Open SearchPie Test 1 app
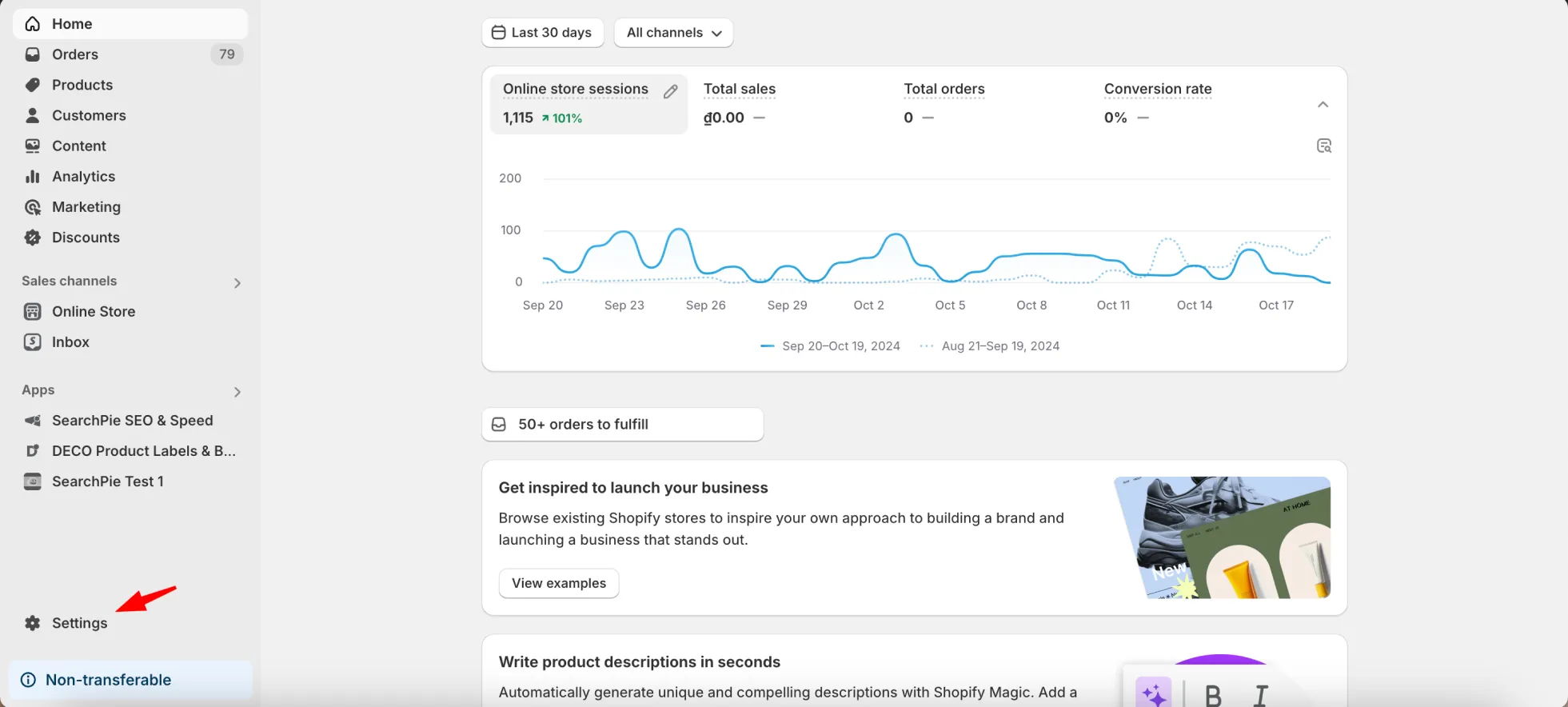The height and width of the screenshot is (707, 1568). [130, 481]
